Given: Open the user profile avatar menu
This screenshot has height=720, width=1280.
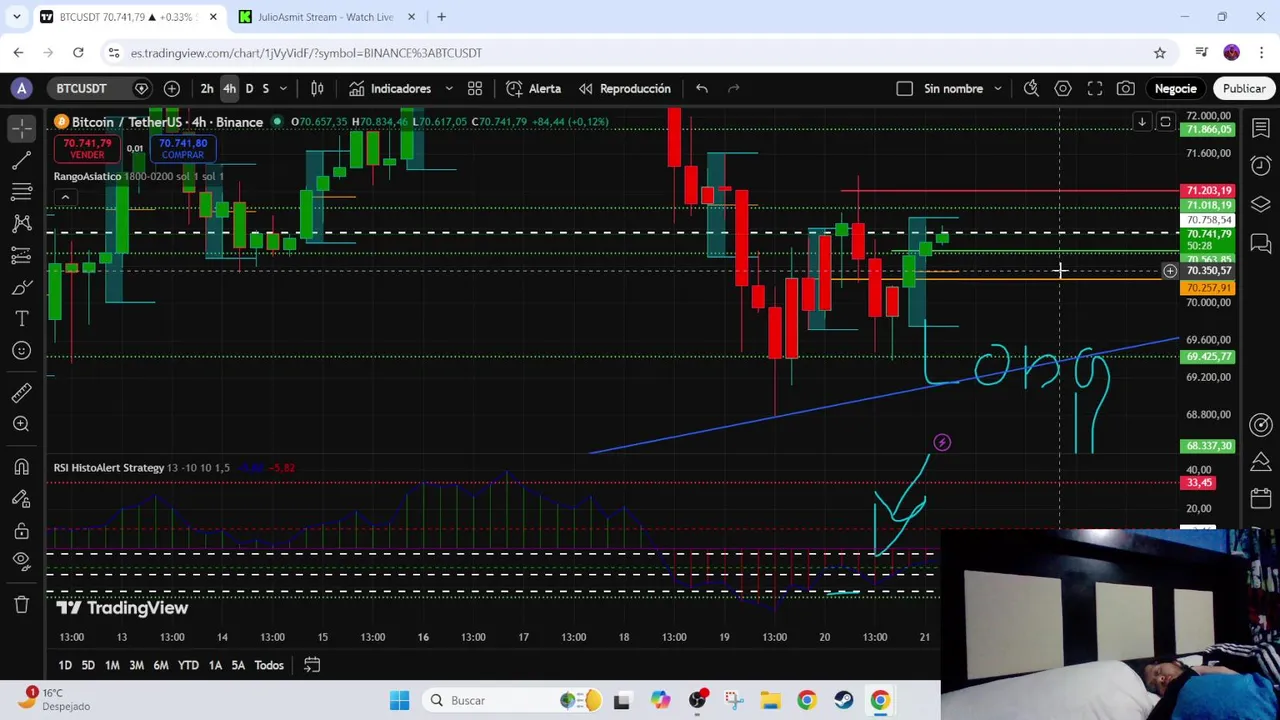Looking at the screenshot, I should click(22, 88).
